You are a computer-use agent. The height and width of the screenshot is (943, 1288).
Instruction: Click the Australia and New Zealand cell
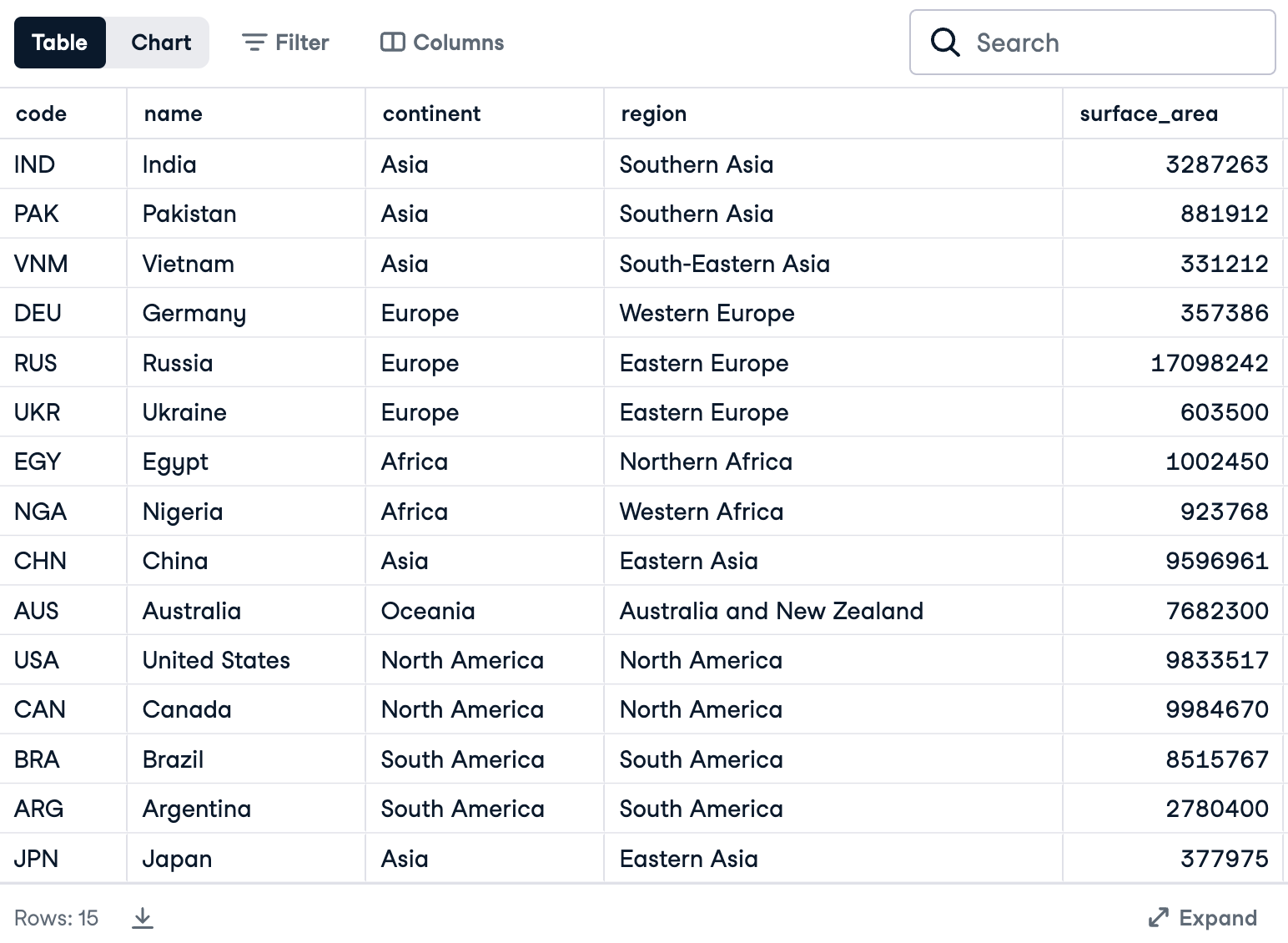771,611
